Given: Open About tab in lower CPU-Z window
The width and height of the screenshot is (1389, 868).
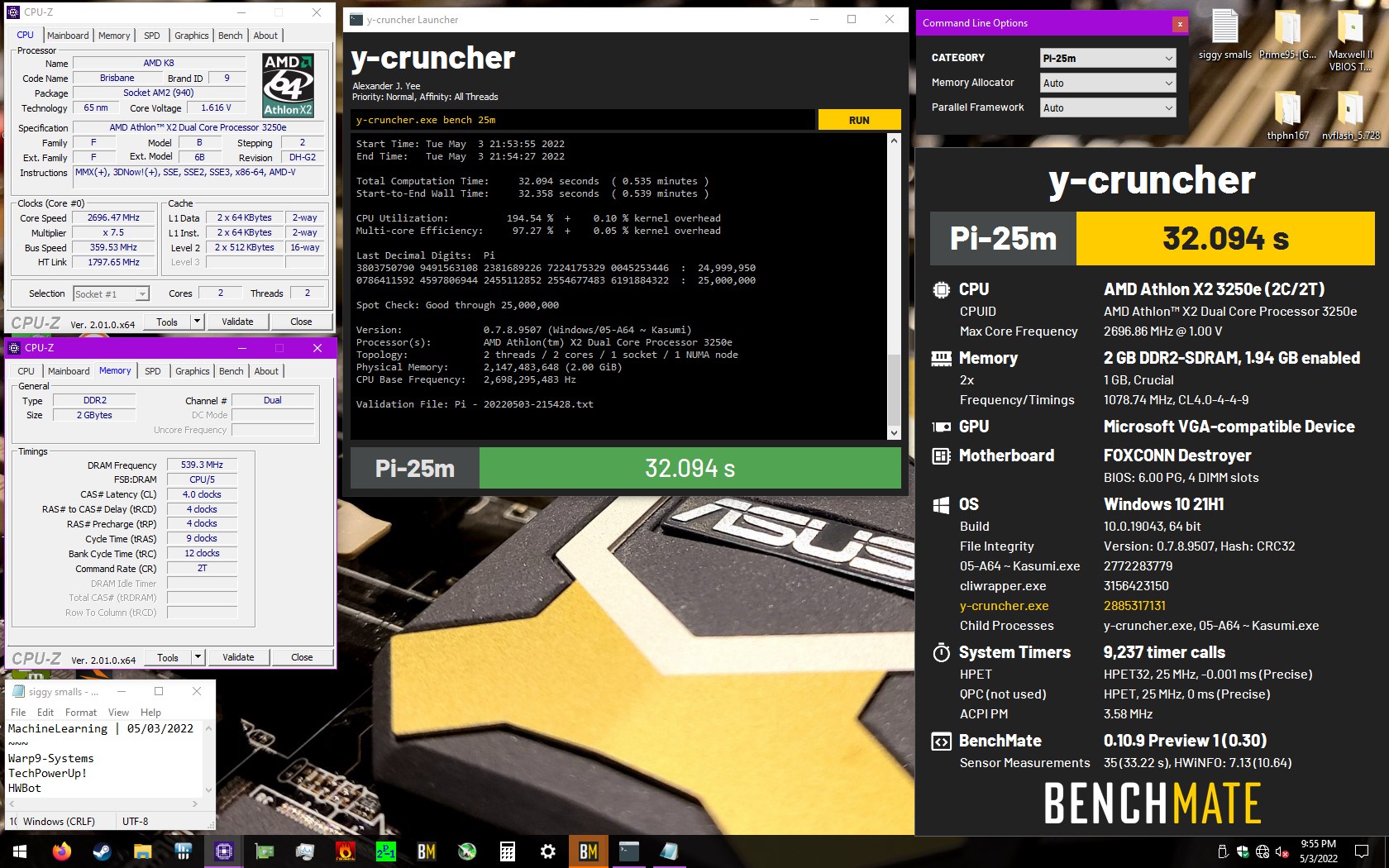Looking at the screenshot, I should 266,371.
